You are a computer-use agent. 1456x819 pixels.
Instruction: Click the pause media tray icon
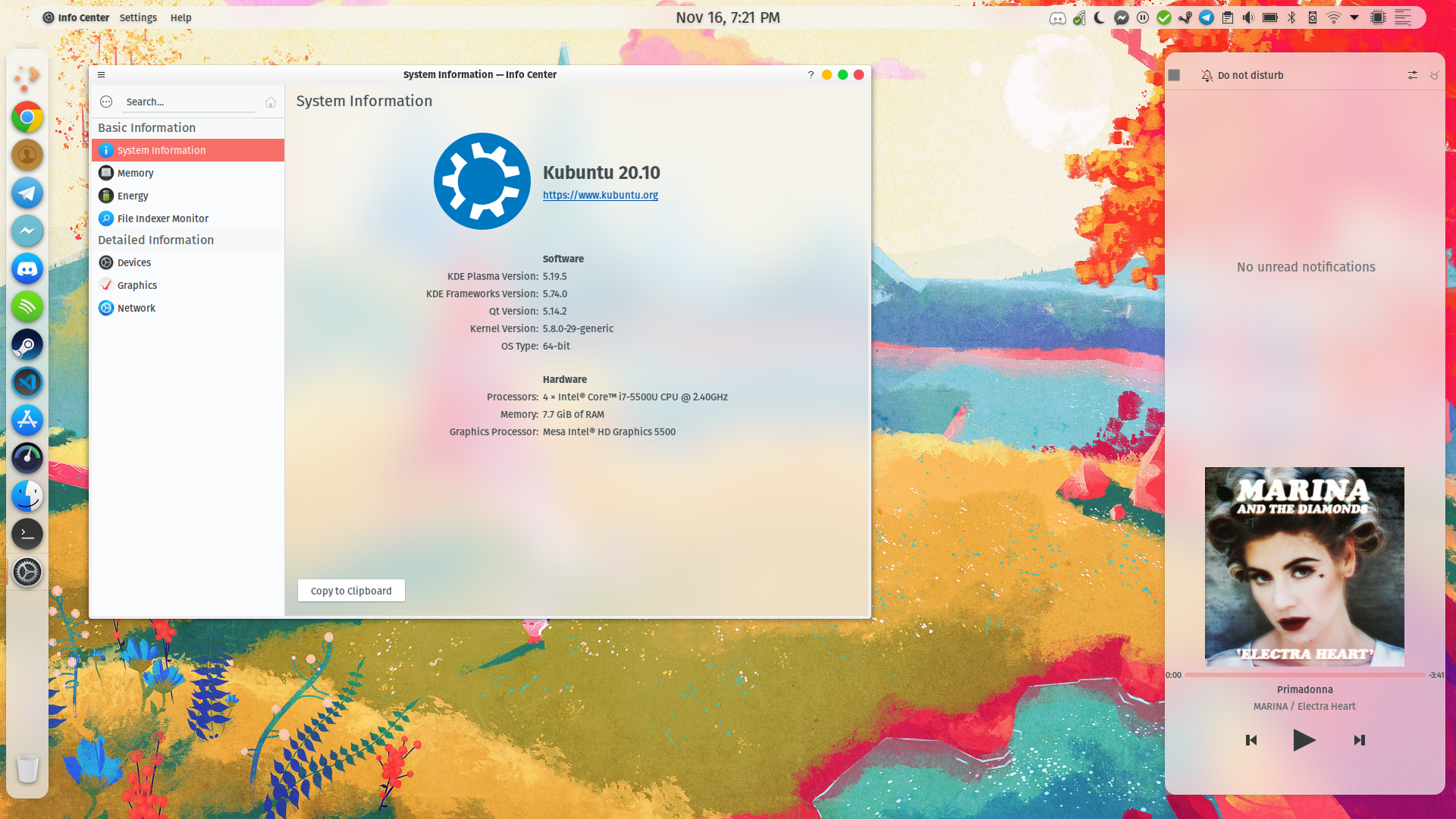click(1143, 17)
